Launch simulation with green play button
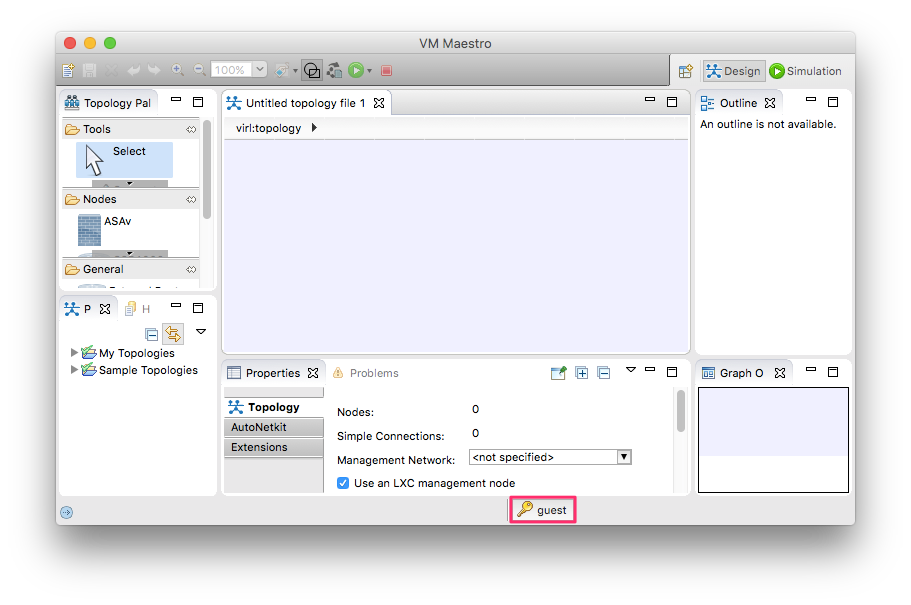The image size is (911, 605). [356, 70]
